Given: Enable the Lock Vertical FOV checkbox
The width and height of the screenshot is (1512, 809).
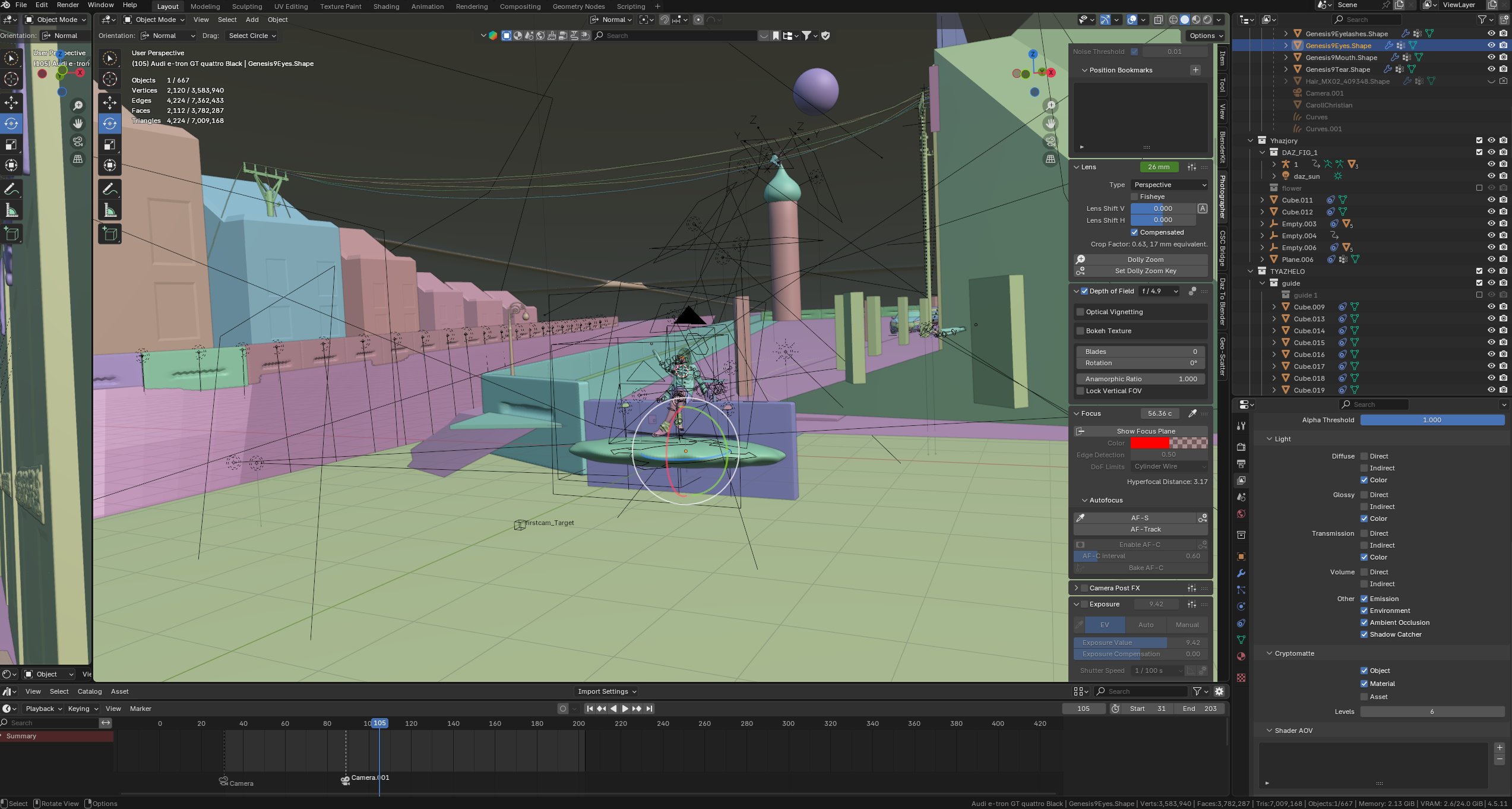Looking at the screenshot, I should tap(1080, 391).
